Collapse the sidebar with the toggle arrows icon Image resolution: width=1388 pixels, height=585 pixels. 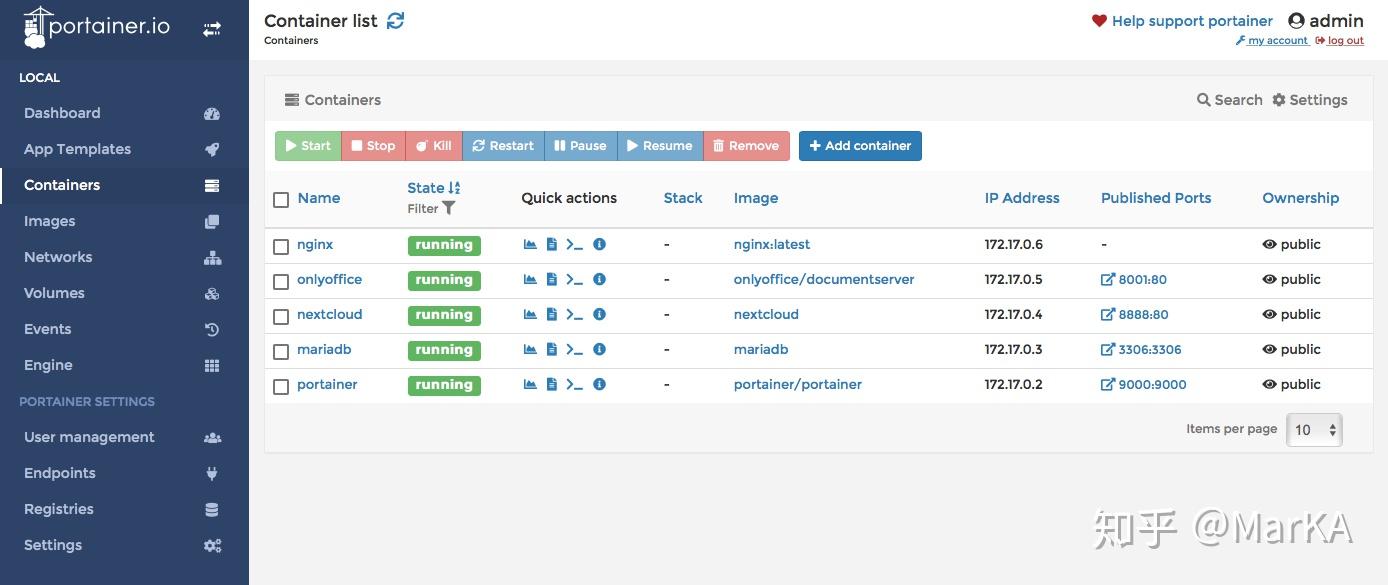point(212,29)
